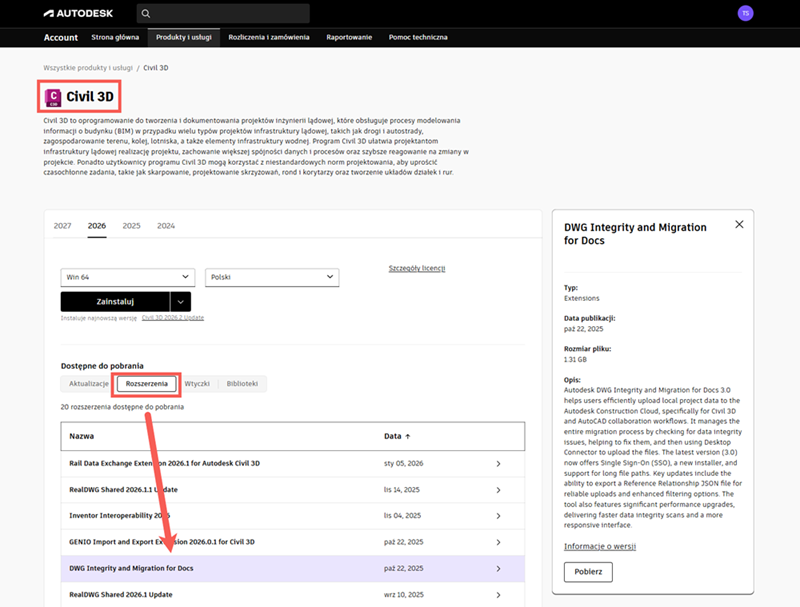Expand the Zainstaluj options arrow
Image resolution: width=800 pixels, height=607 pixels.
[x=181, y=302]
